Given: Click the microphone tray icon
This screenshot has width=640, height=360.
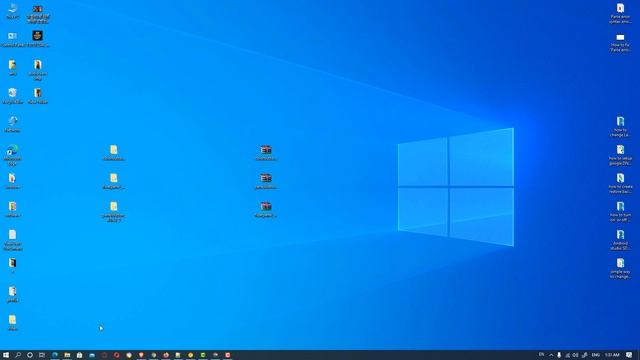Looking at the screenshot, I should [559, 355].
